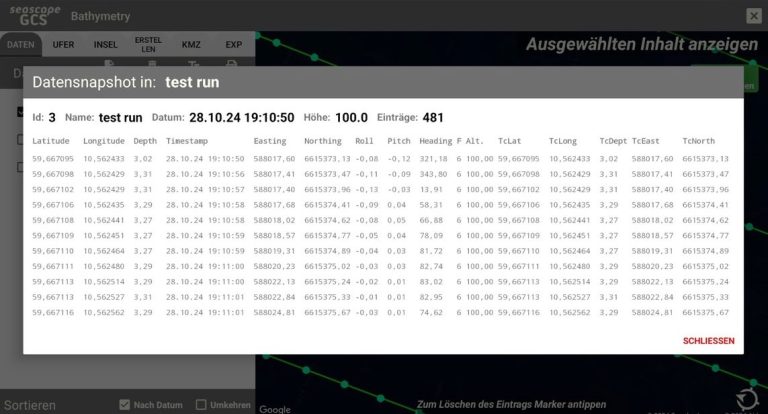This screenshot has width=768, height=414.
Task: Select the row with latitude 59,667106
Action: click(381, 205)
